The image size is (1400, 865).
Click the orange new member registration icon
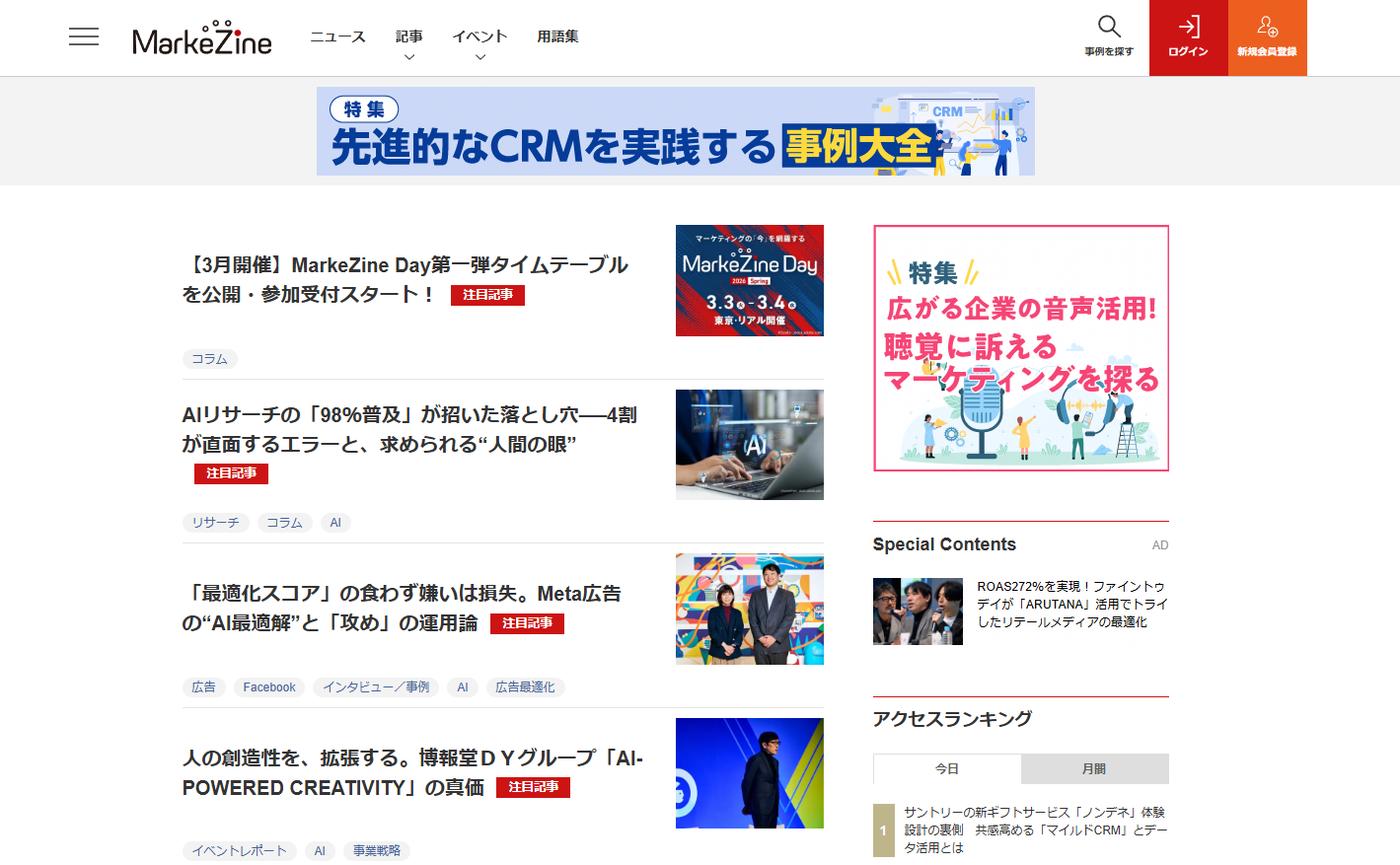(x=1267, y=37)
